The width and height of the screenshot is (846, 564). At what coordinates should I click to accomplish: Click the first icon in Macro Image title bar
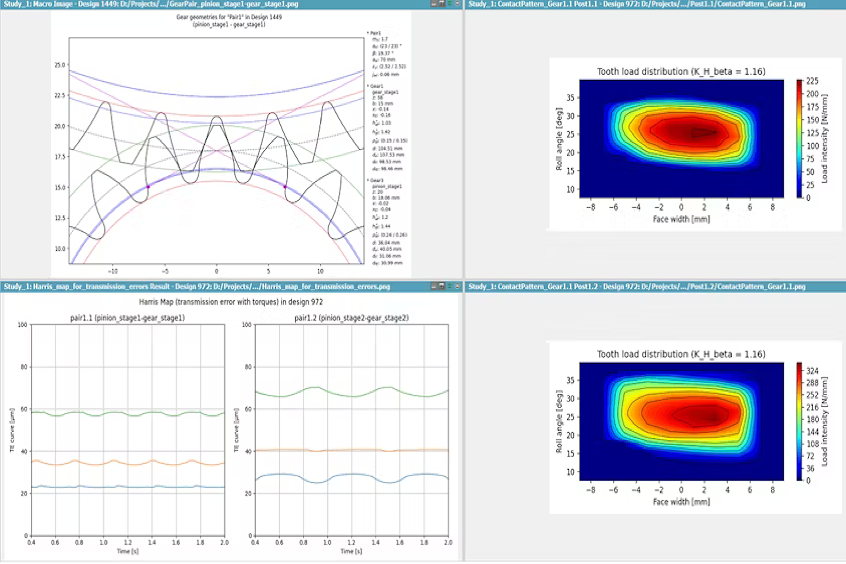434,4
